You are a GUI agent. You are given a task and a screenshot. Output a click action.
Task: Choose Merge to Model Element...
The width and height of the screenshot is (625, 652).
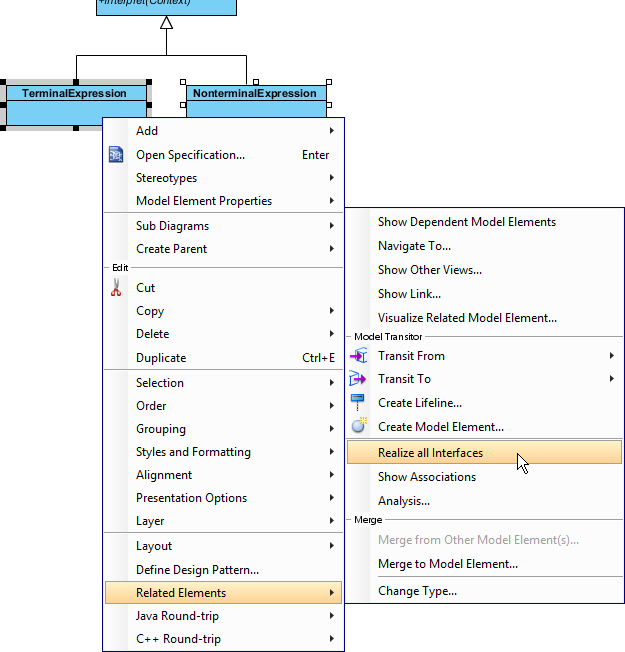point(484,564)
